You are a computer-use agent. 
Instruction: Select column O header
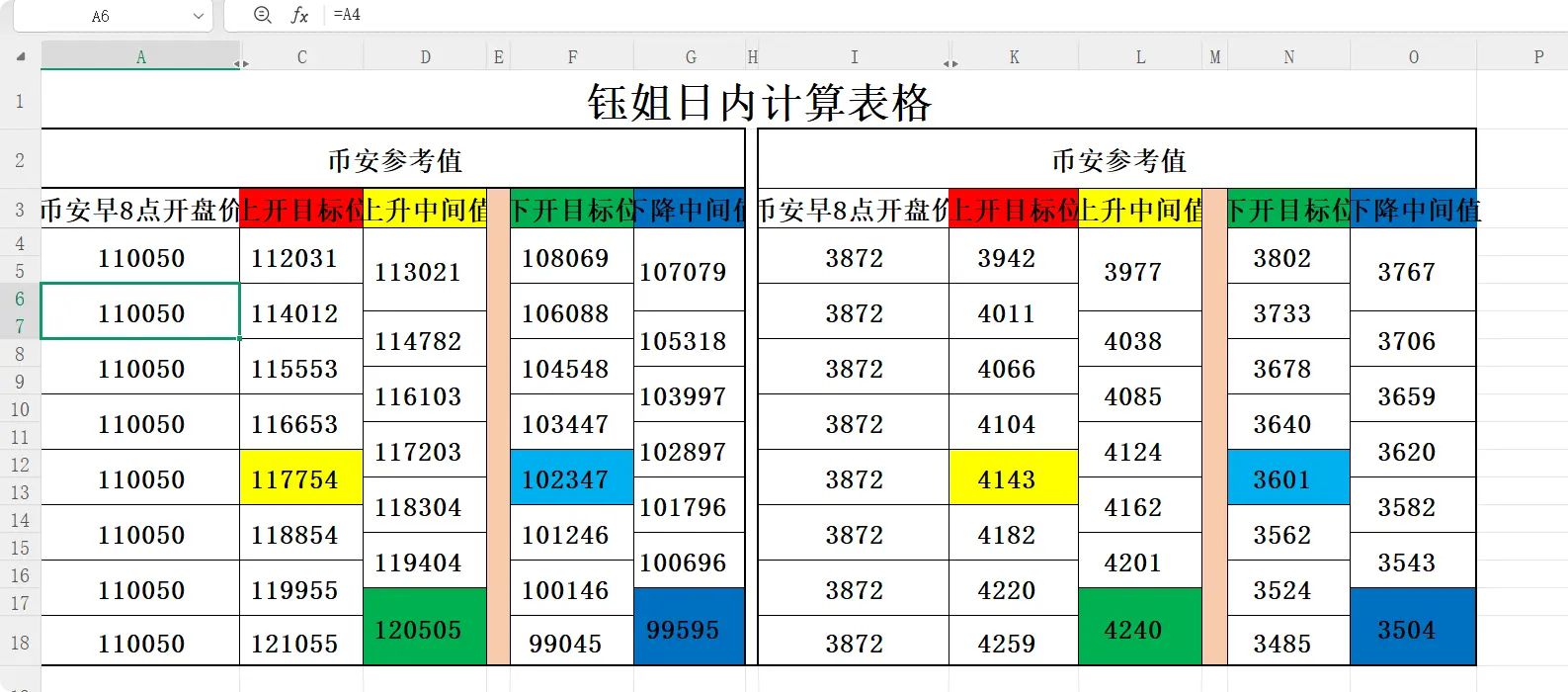(x=1413, y=57)
